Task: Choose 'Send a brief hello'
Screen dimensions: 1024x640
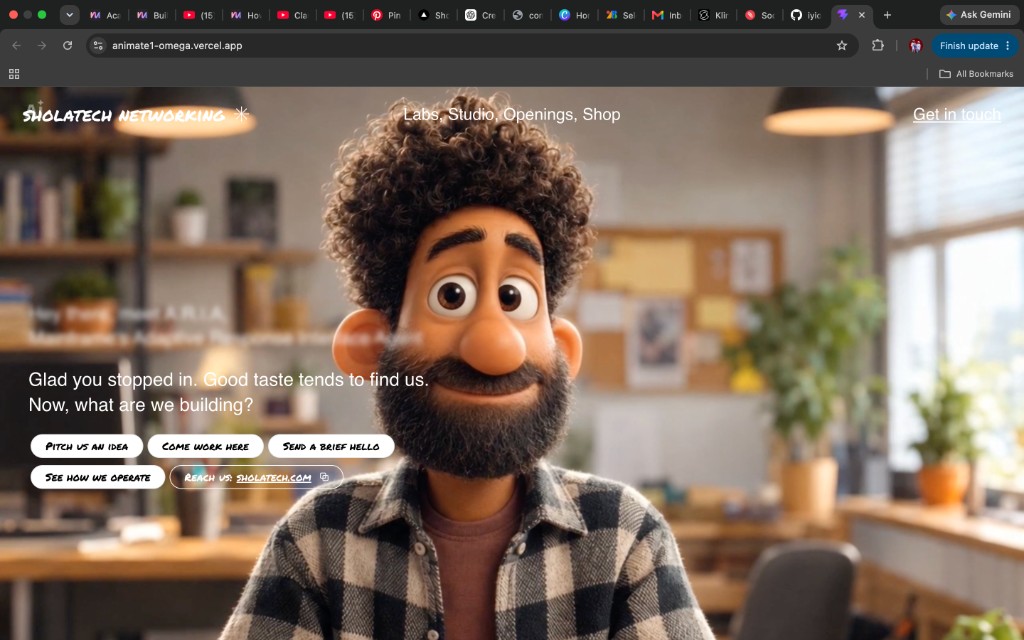Action: click(331, 447)
